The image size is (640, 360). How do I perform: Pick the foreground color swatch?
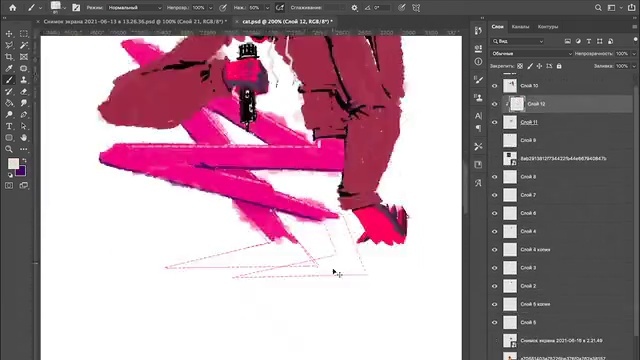point(13,164)
